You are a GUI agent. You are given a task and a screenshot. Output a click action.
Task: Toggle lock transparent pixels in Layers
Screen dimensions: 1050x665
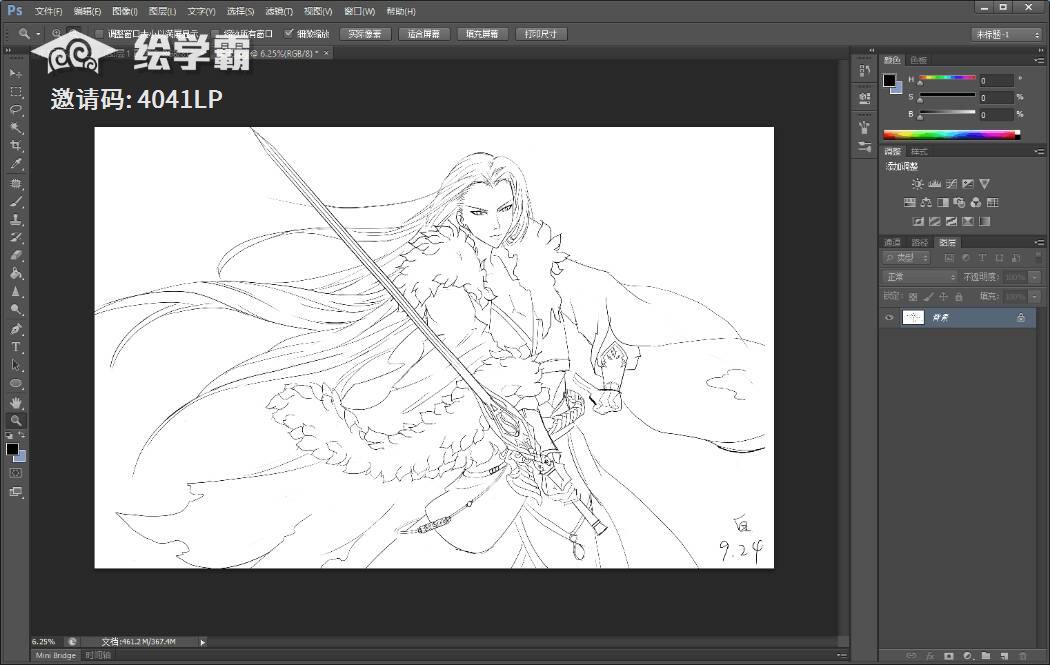pyautogui.click(x=913, y=296)
